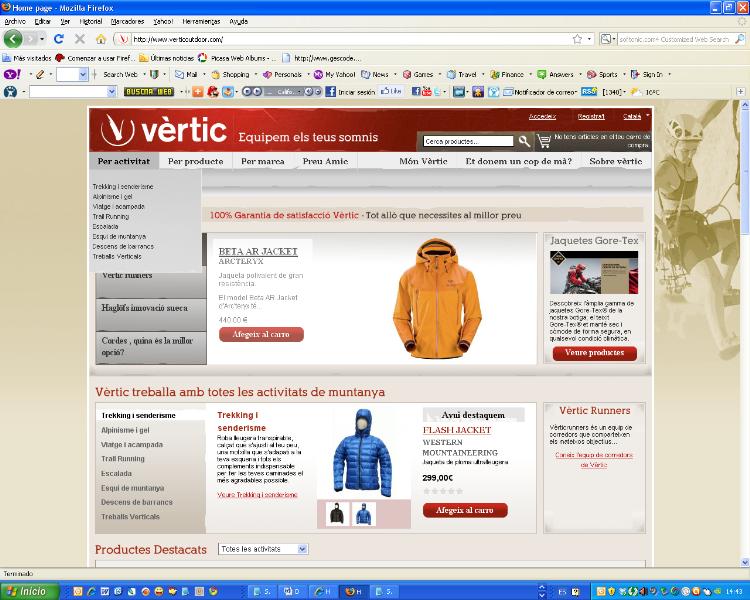The image size is (750, 600).
Task: Click the URL address bar
Action: (352, 39)
